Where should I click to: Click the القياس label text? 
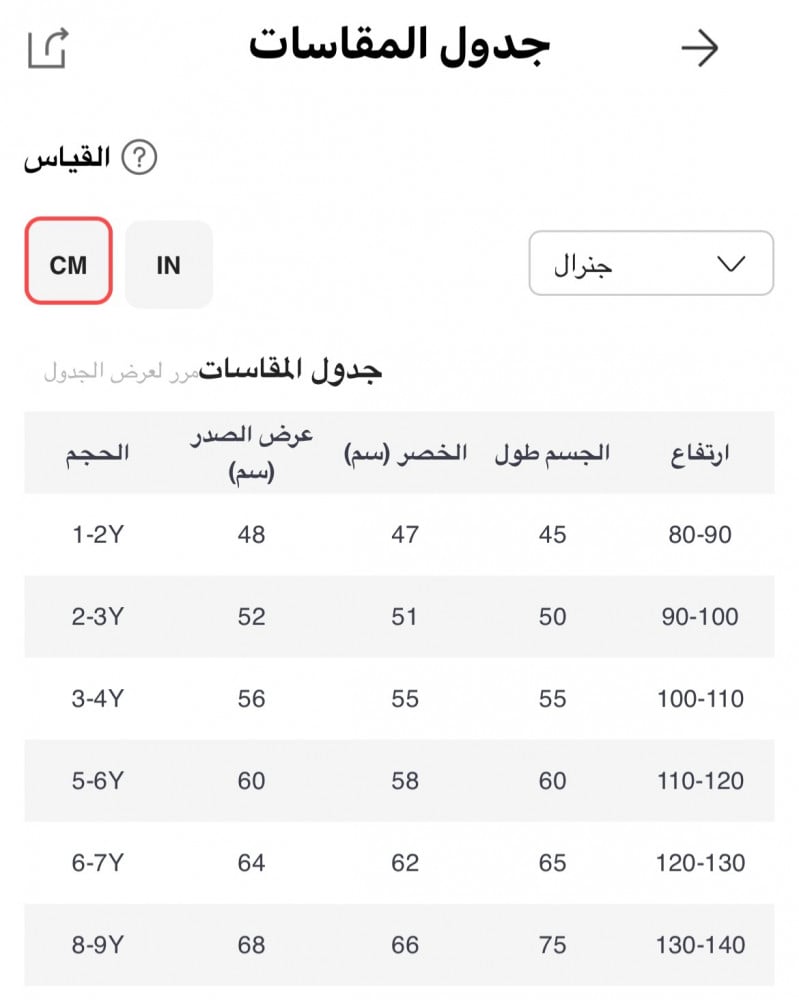(67, 159)
